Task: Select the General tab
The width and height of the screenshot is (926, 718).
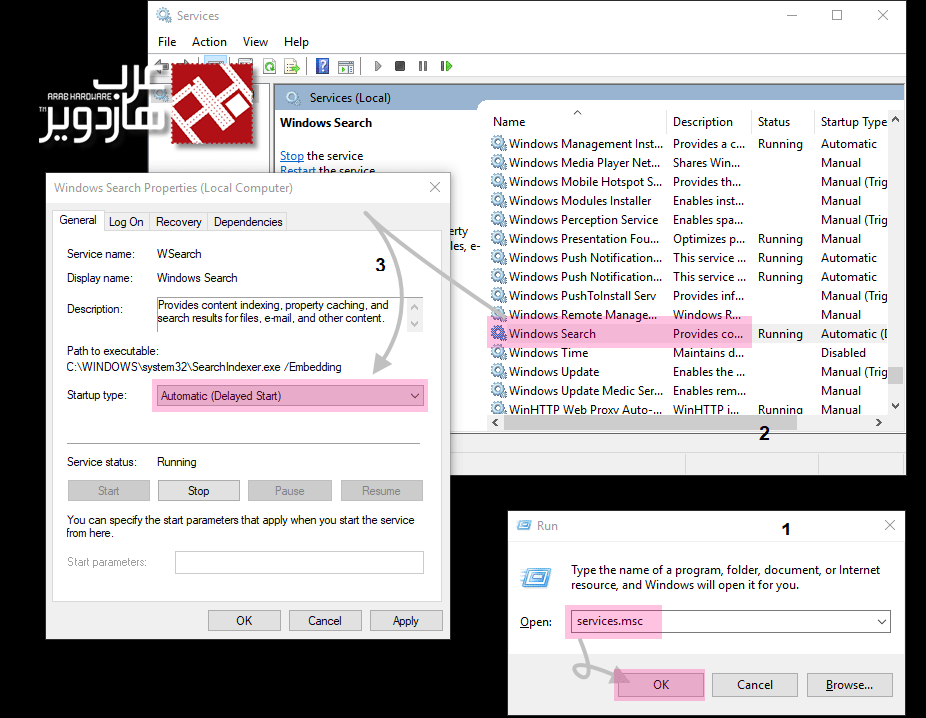Action: click(x=78, y=220)
